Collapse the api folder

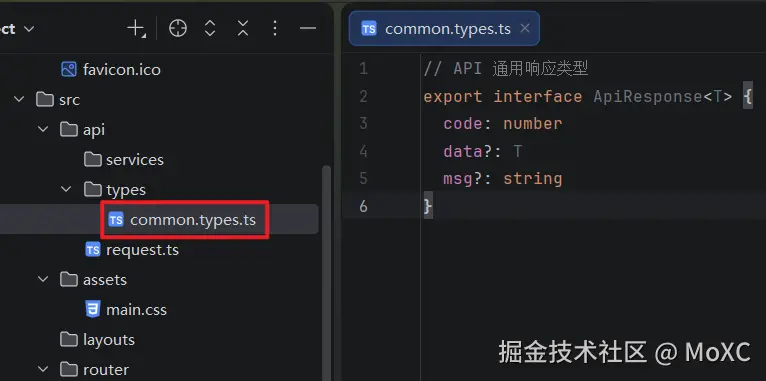[43, 129]
